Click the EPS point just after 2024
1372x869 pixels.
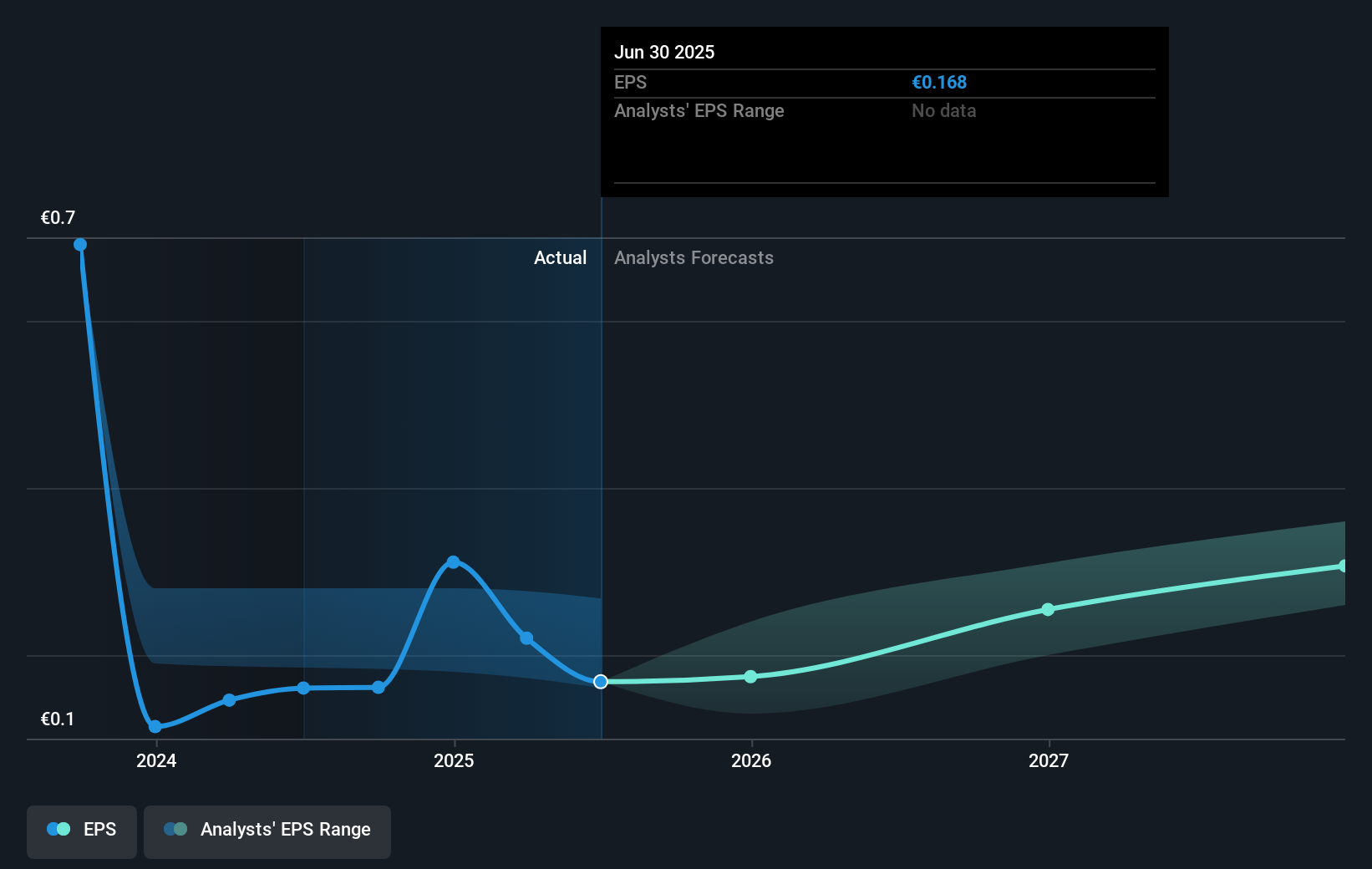coord(229,700)
